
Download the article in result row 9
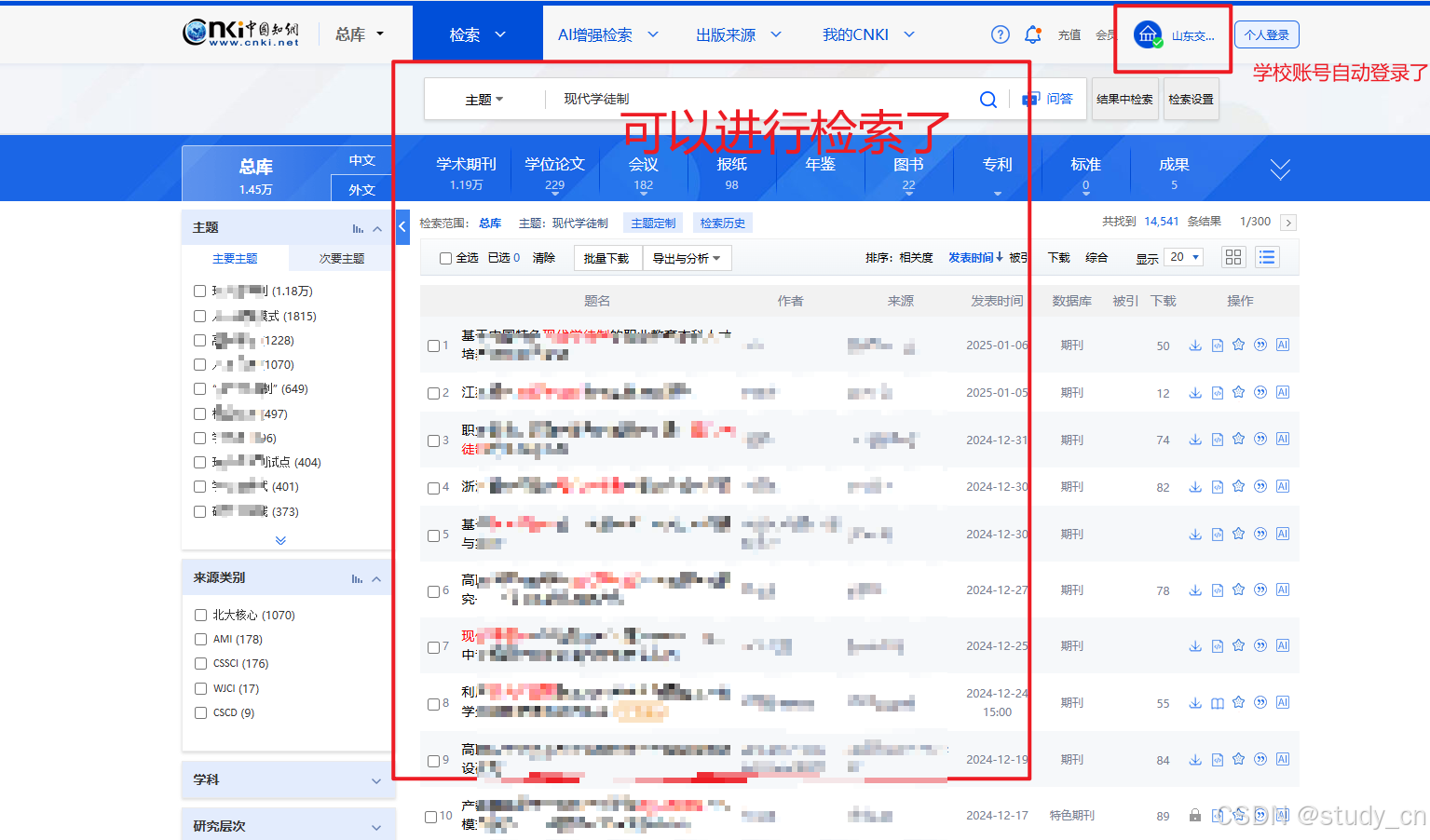(x=1195, y=760)
